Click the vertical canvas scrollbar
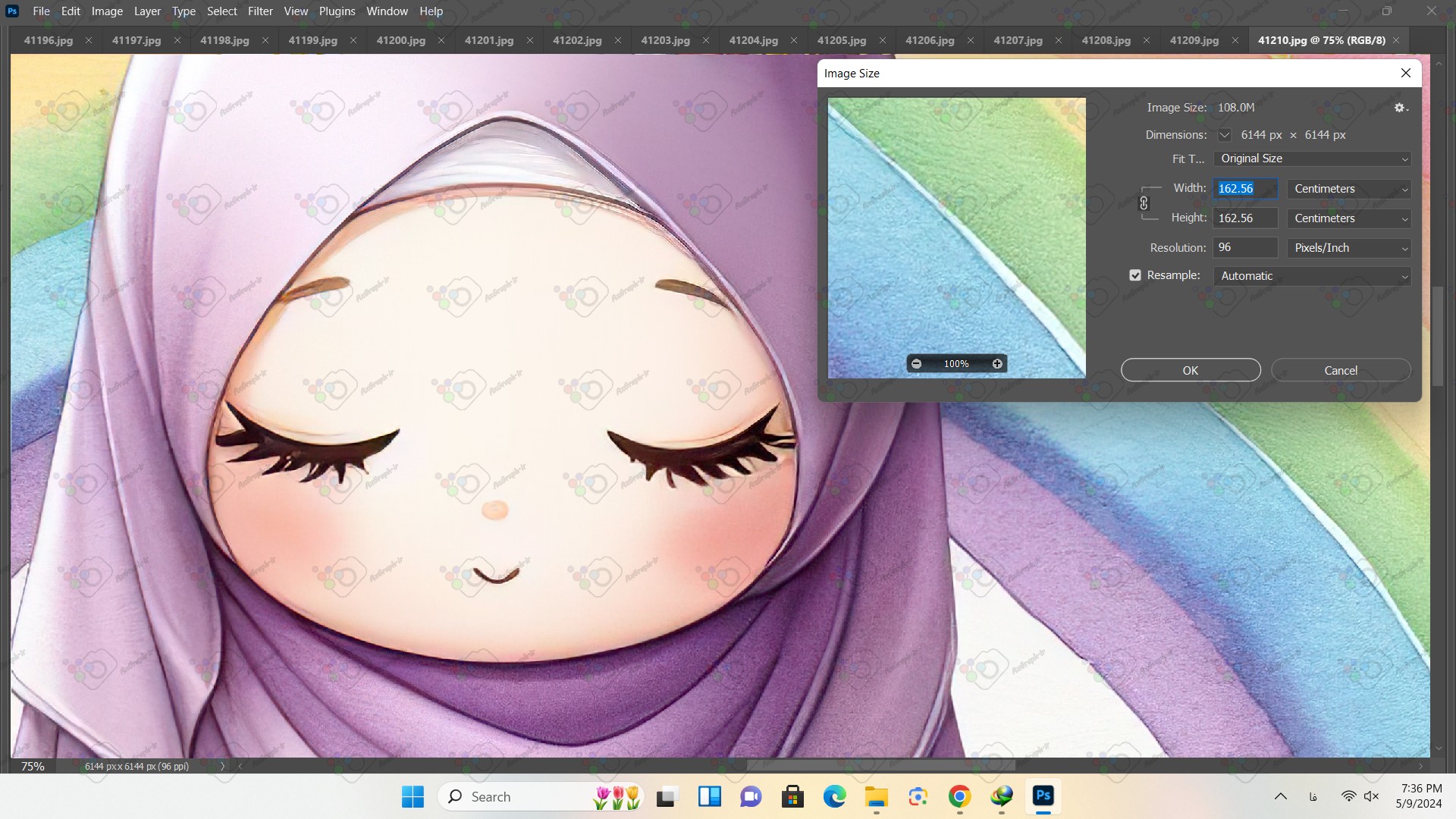 click(x=1438, y=336)
